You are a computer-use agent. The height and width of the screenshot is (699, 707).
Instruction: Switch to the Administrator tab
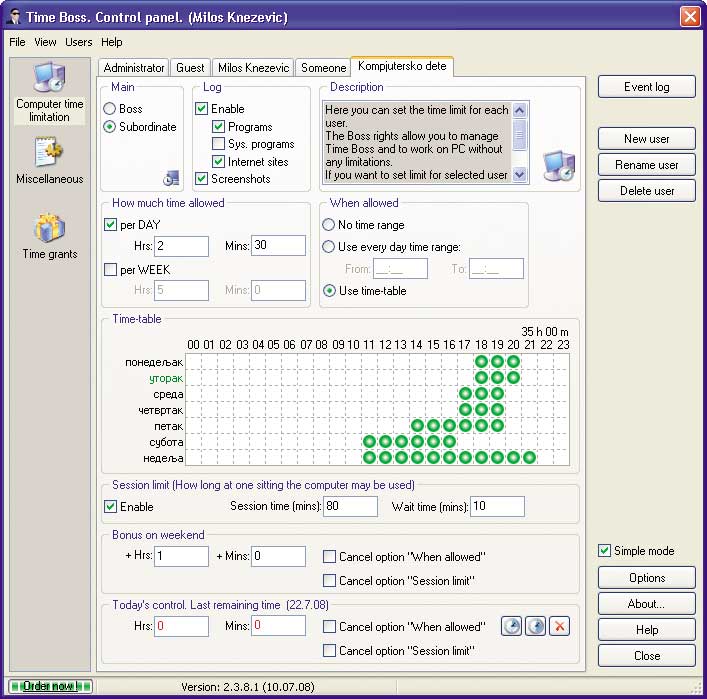[x=133, y=68]
